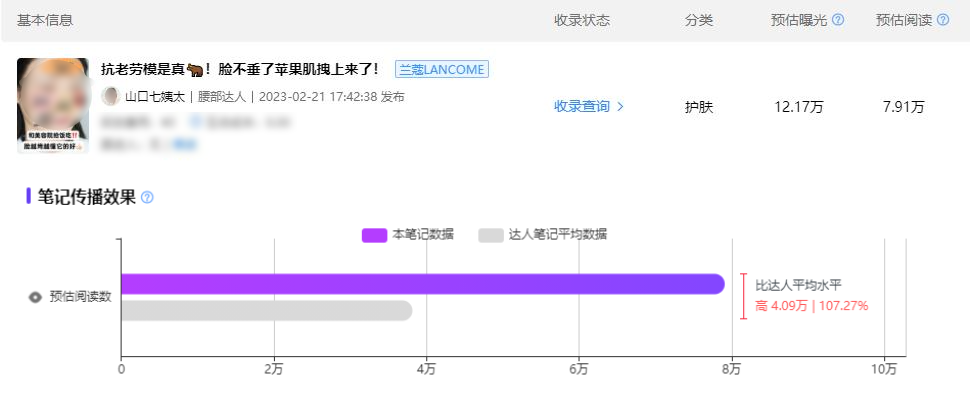Click the bear emoji in the note title

(x=196, y=70)
